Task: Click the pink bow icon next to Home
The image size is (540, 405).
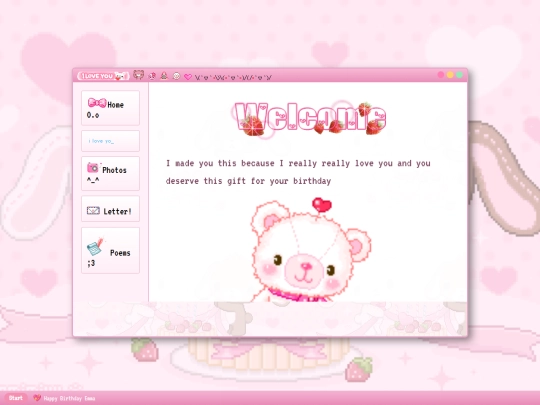Action: coord(97,103)
